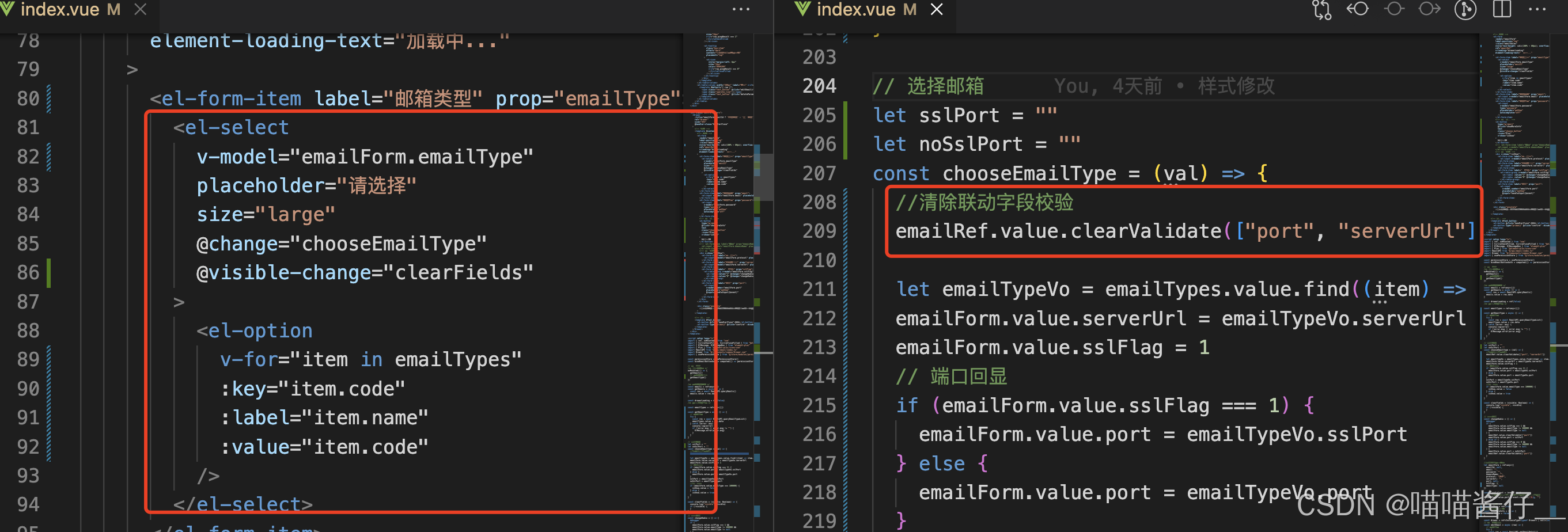Viewport: 1568px width, 532px height.
Task: Close the right index.vue tab
Action: click(936, 9)
